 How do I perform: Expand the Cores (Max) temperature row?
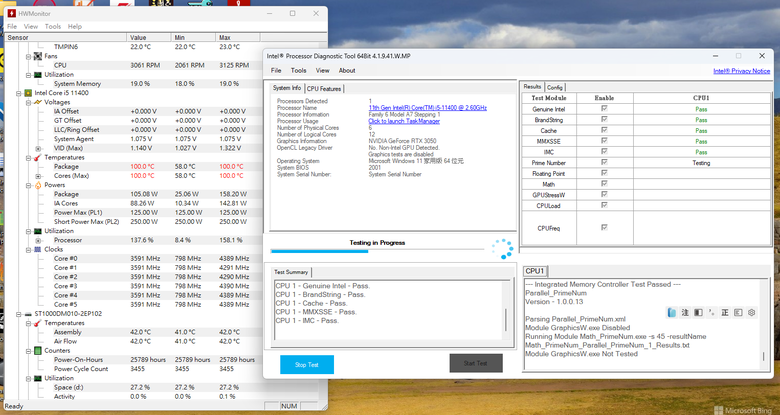(38, 176)
